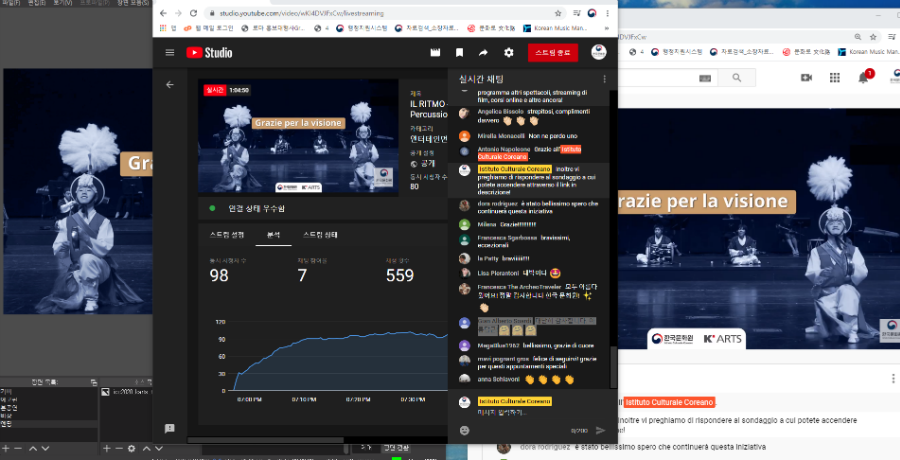Switch to the 스트림 설정 tab
900x460 pixels.
coord(227,235)
